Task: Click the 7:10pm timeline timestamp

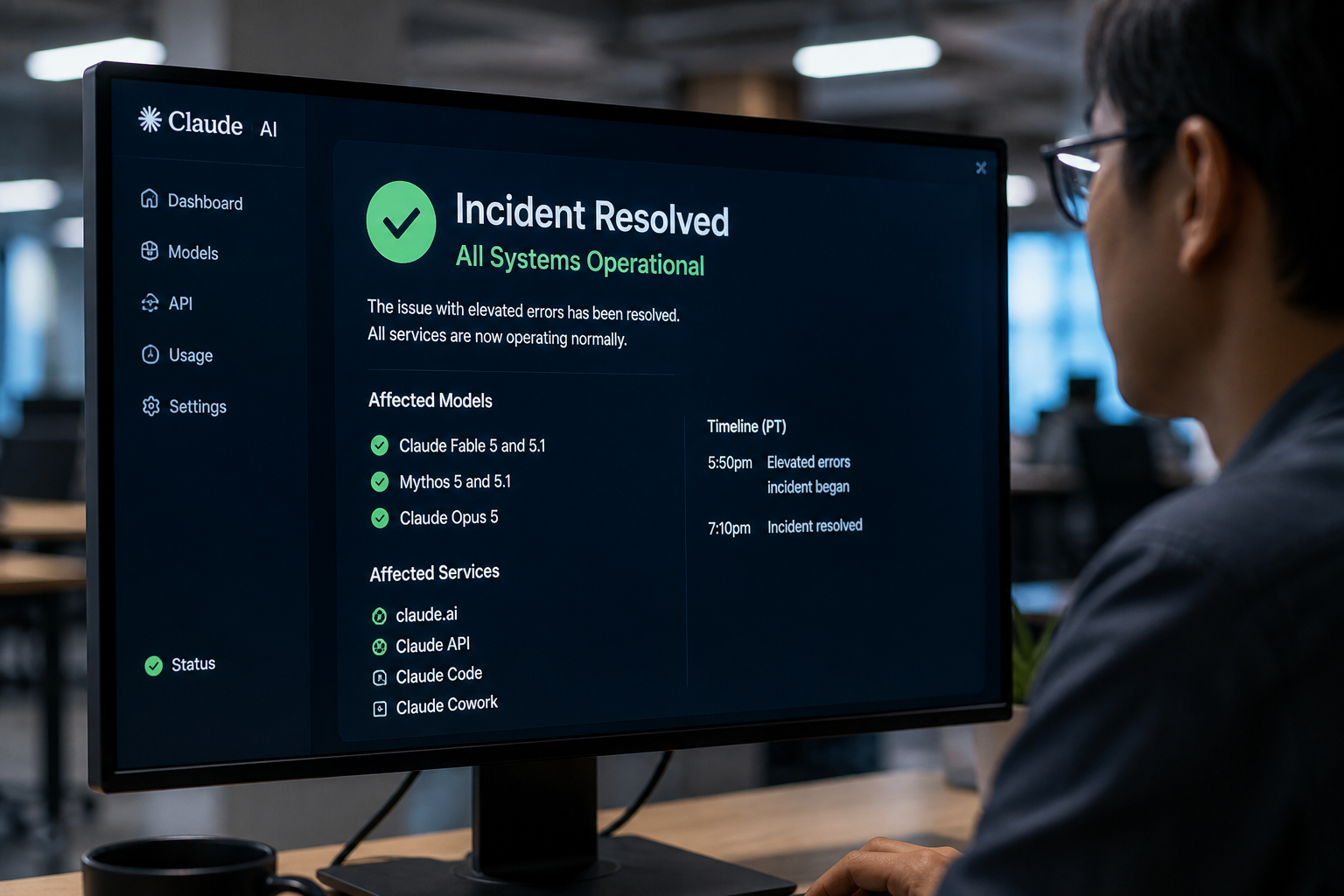Action: click(729, 528)
